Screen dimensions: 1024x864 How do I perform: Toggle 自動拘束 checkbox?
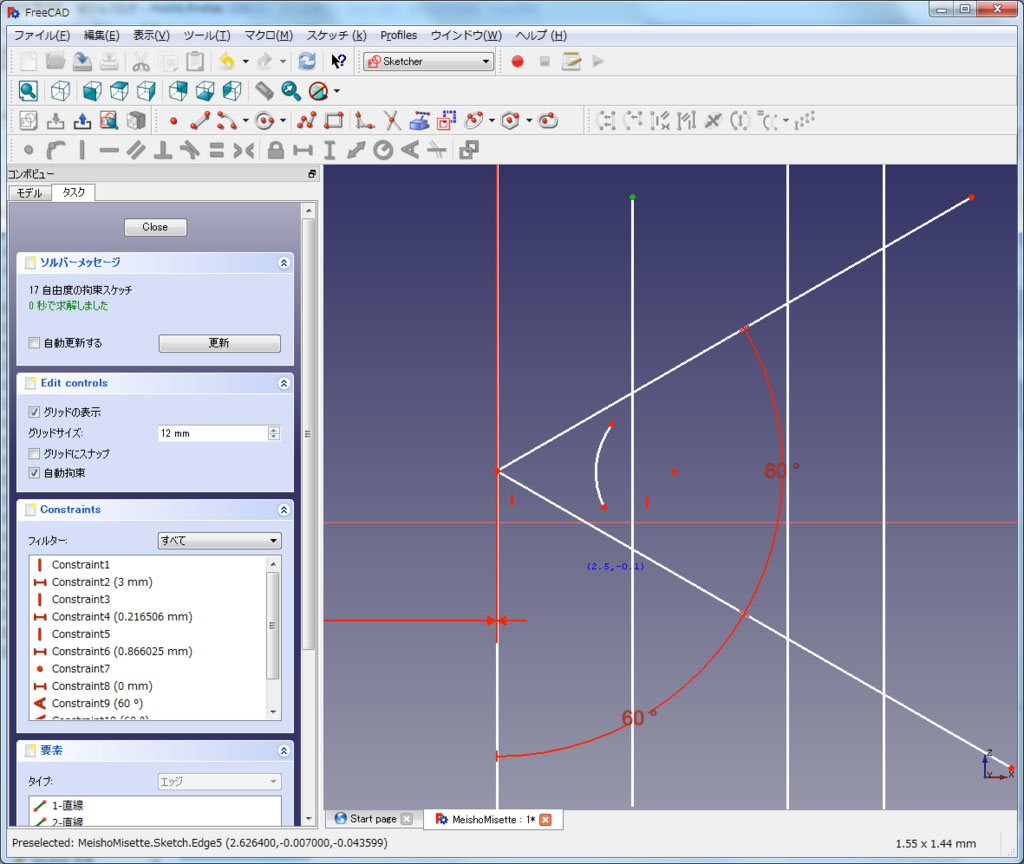pyautogui.click(x=34, y=473)
